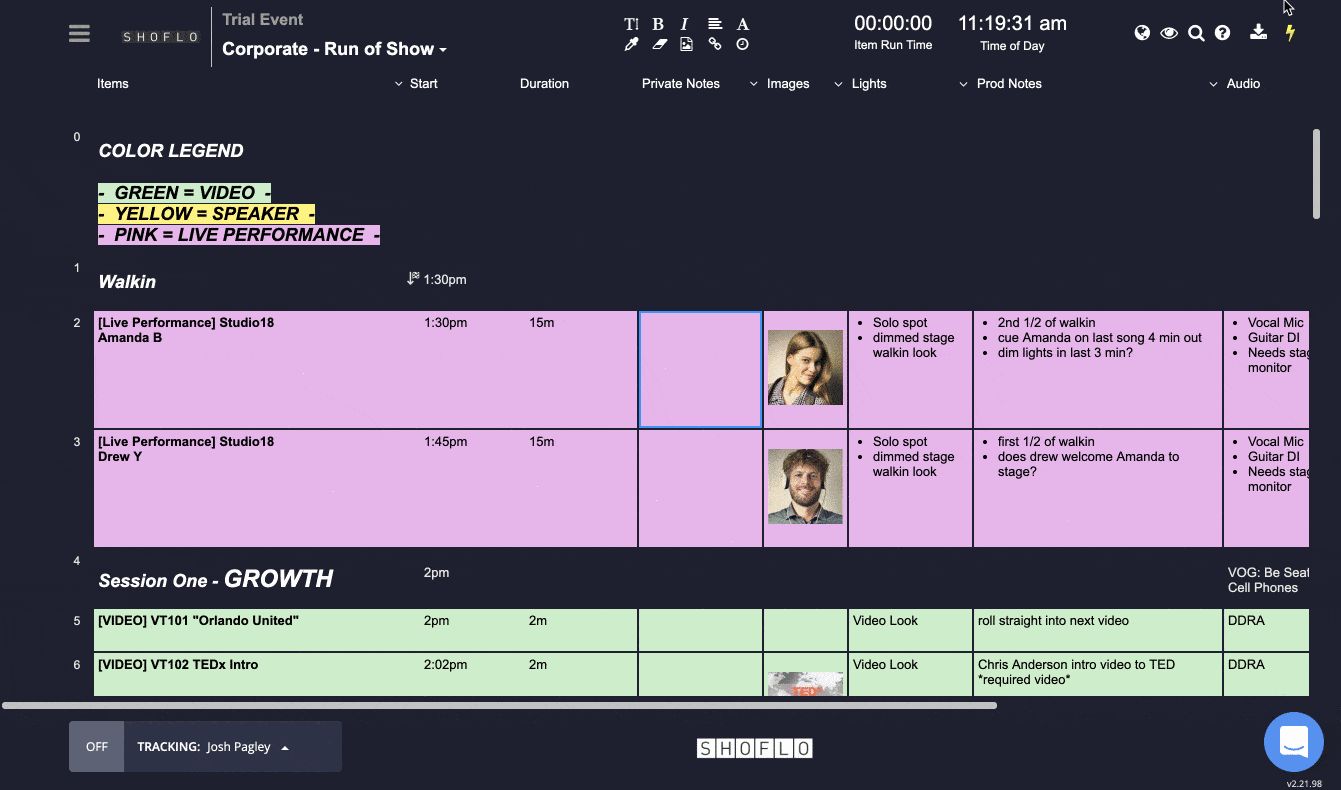Screen dimensions: 1341x790
Task: Open the Start column chevron dropdown
Action: click(399, 84)
